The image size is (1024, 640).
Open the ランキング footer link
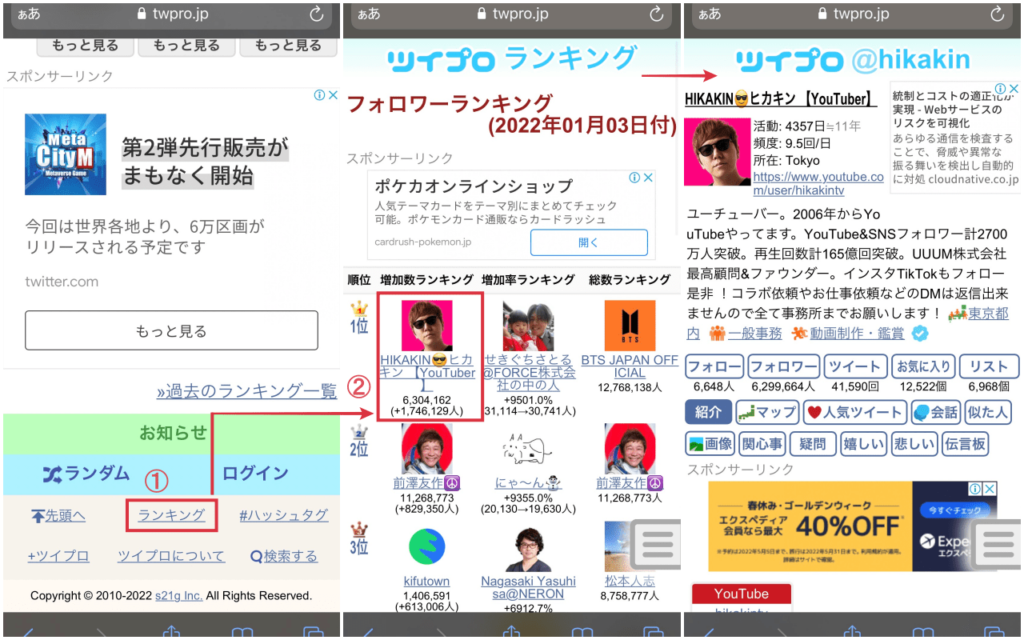(171, 515)
